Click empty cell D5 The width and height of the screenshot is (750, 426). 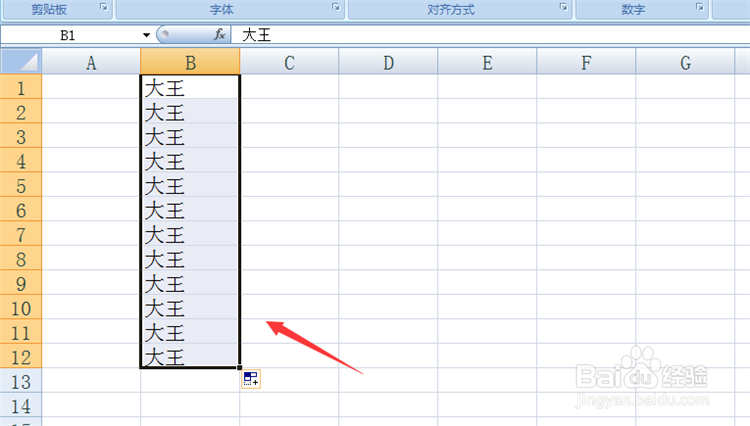[388, 185]
